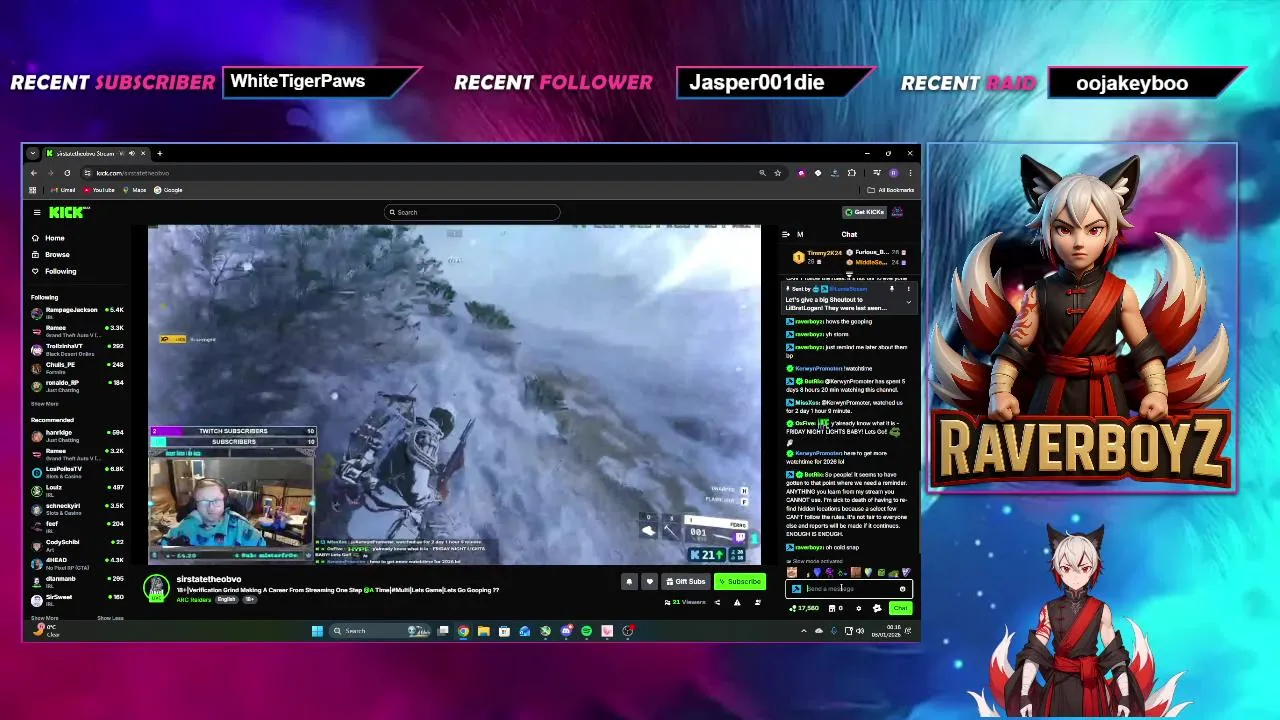Toggle follow with the heart icon
The image size is (1280, 720).
tap(649, 582)
